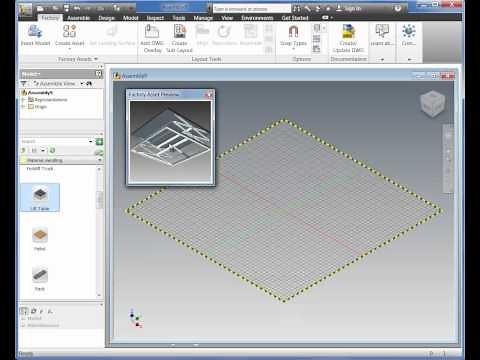This screenshot has width=480, height=360.
Task: Open the Tools ribbon tab
Action: click(x=179, y=18)
